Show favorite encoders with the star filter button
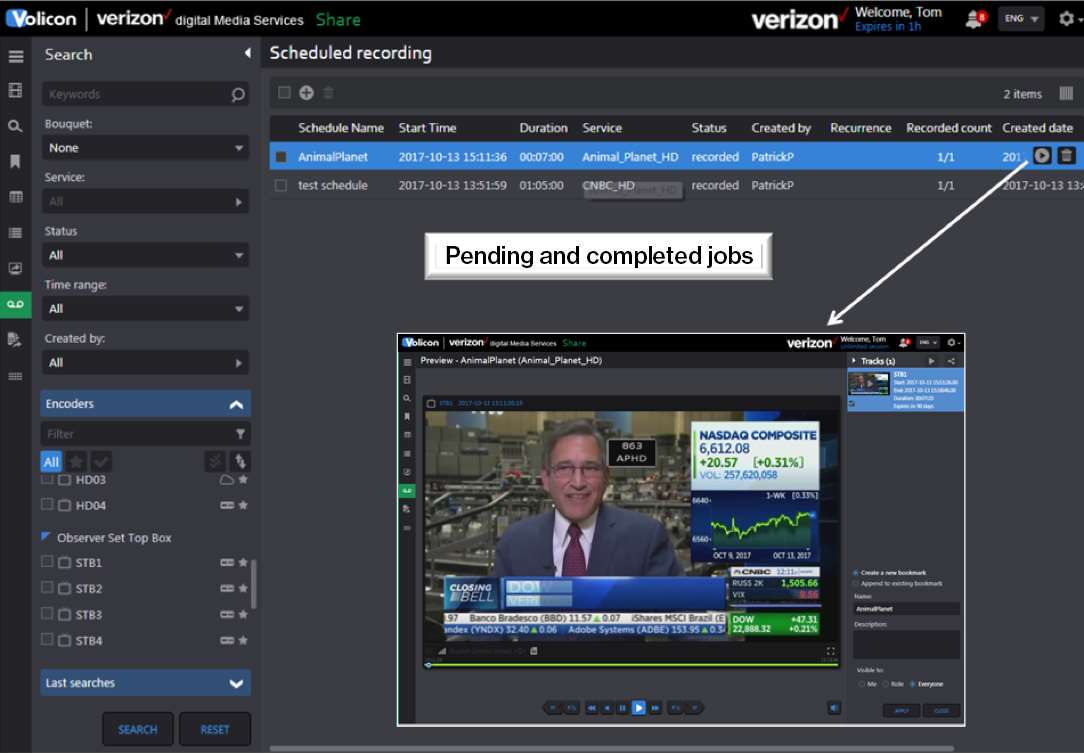Screen dimensions: 1084x754 pos(77,462)
